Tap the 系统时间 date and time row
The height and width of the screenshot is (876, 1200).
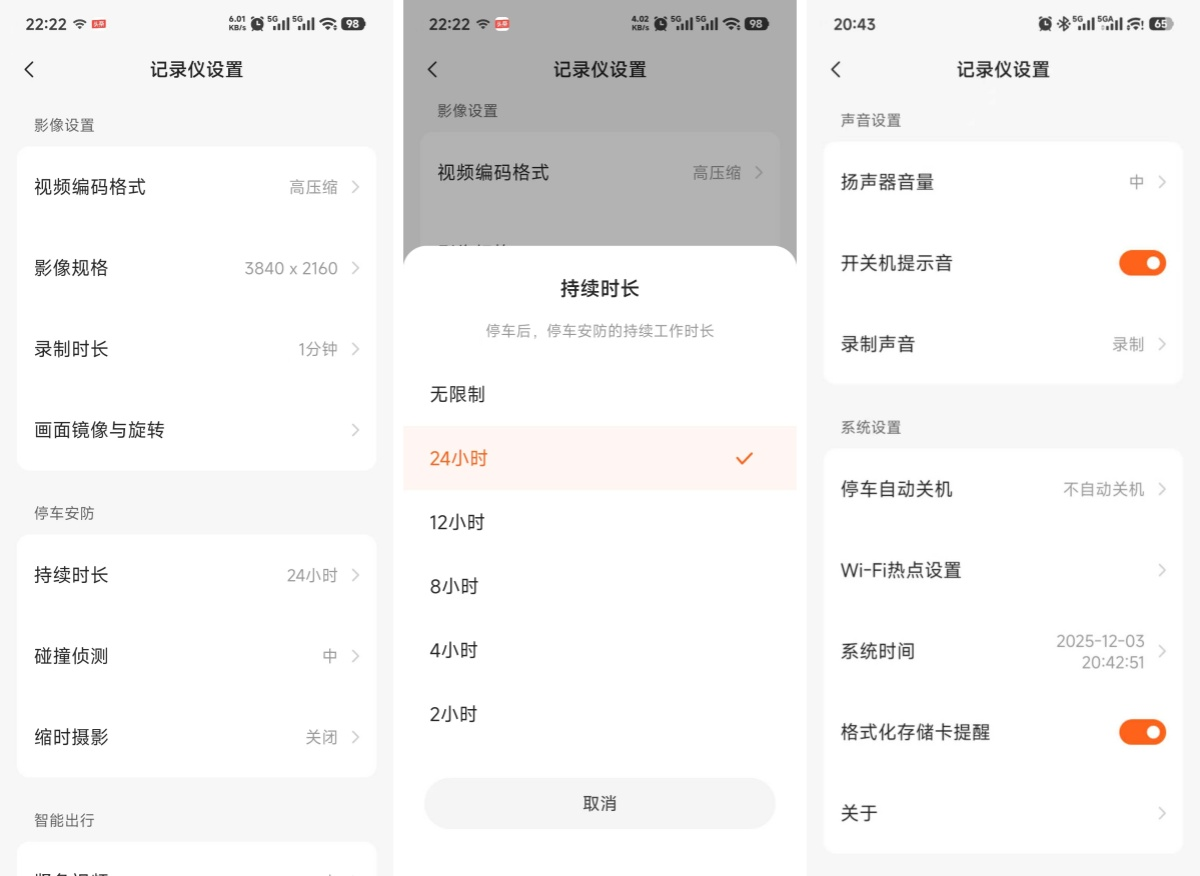[1002, 651]
